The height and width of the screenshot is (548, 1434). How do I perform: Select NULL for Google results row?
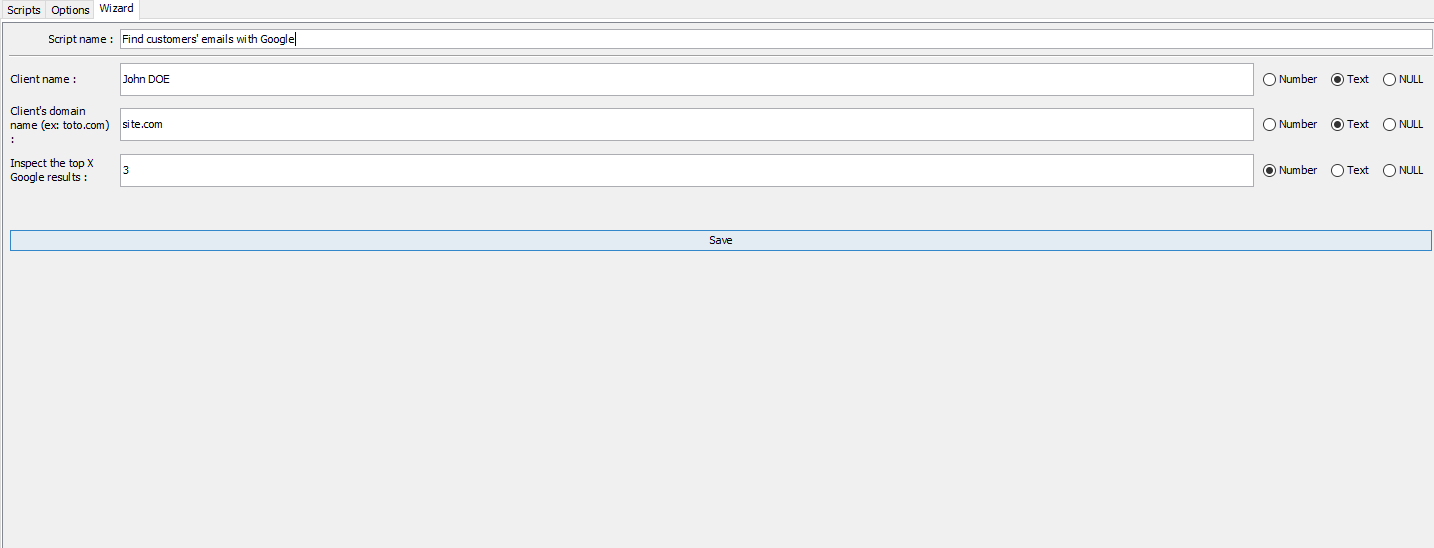click(1402, 170)
